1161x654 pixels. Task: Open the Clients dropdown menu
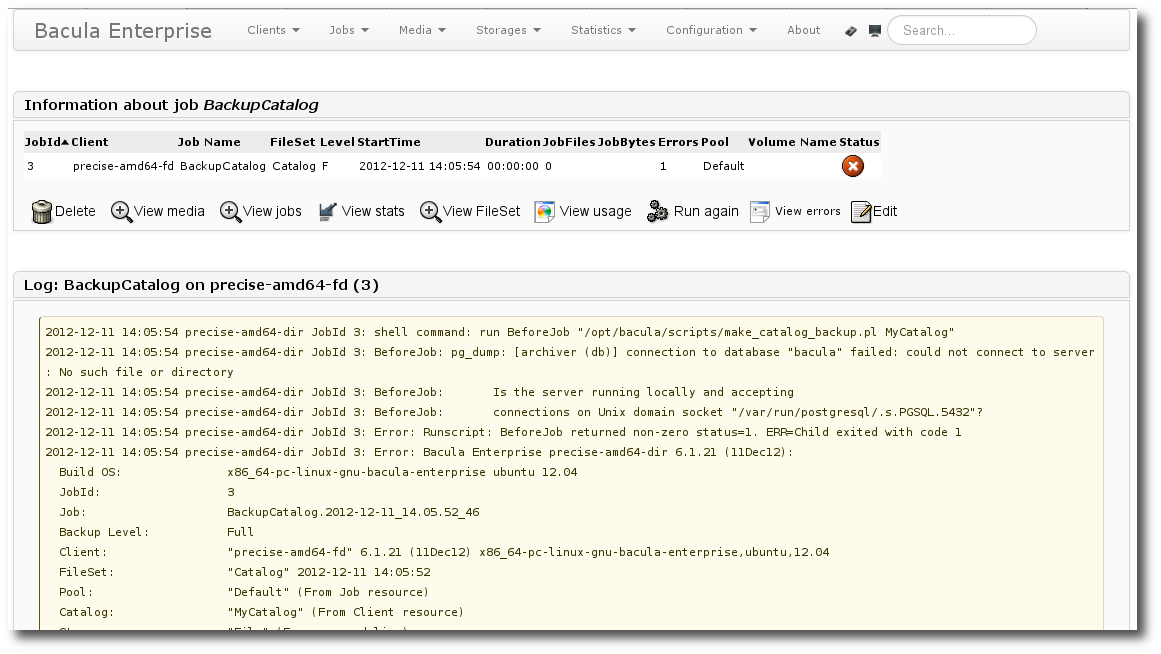pos(273,30)
